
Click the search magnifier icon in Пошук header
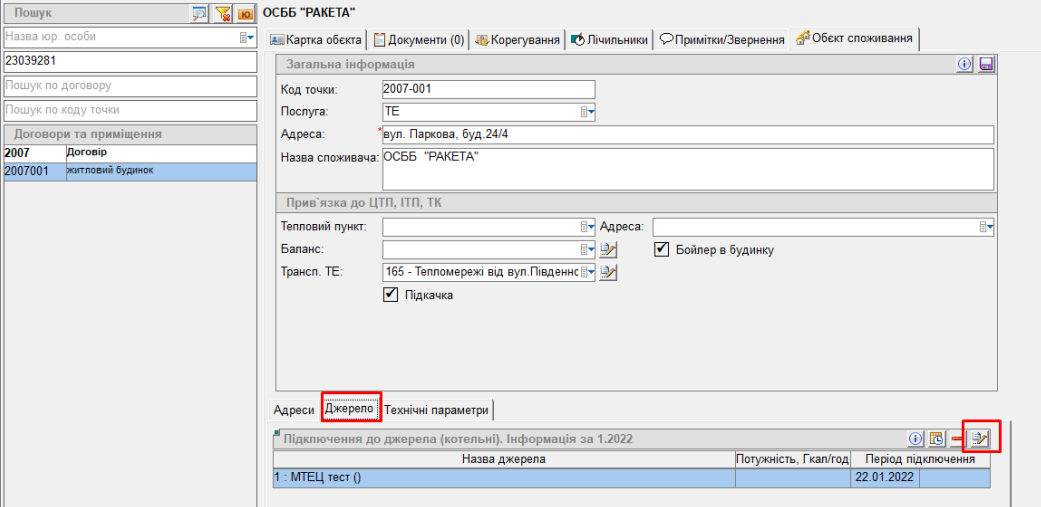click(199, 14)
